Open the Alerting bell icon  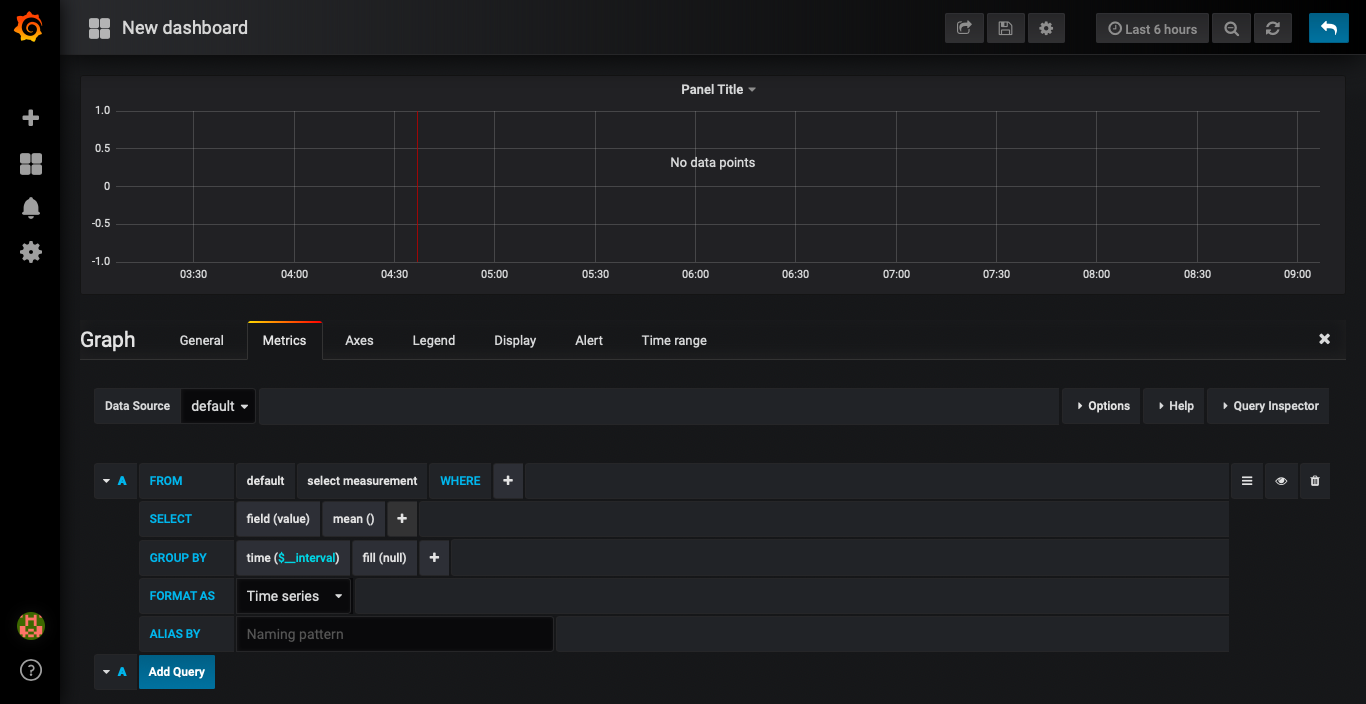point(30,208)
